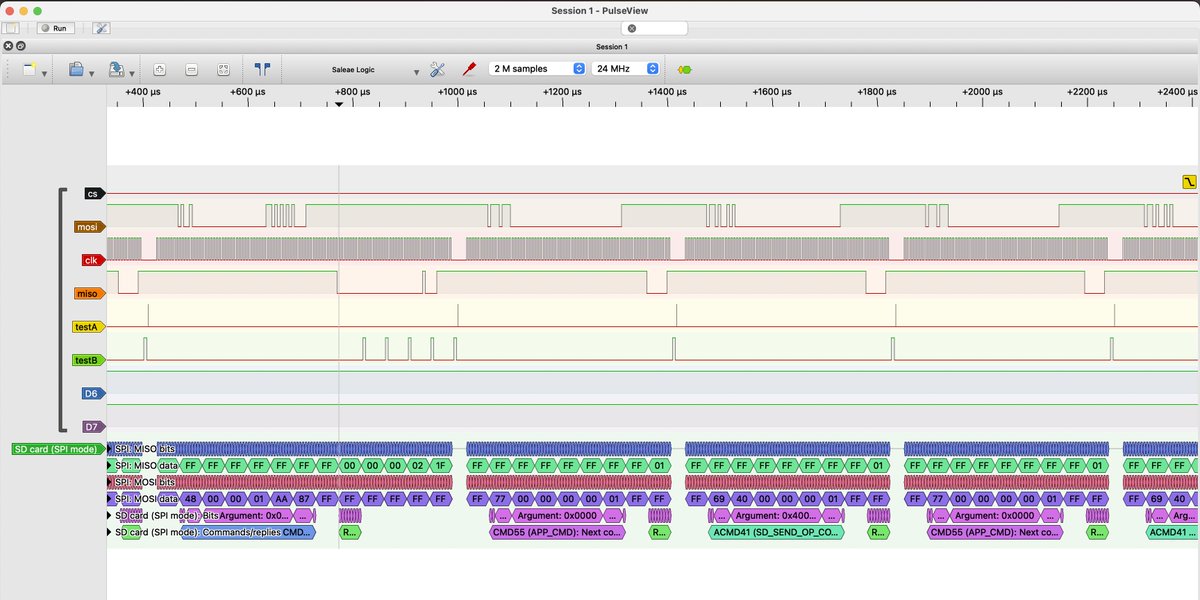Click the cursor marker on time ruler

(339, 104)
